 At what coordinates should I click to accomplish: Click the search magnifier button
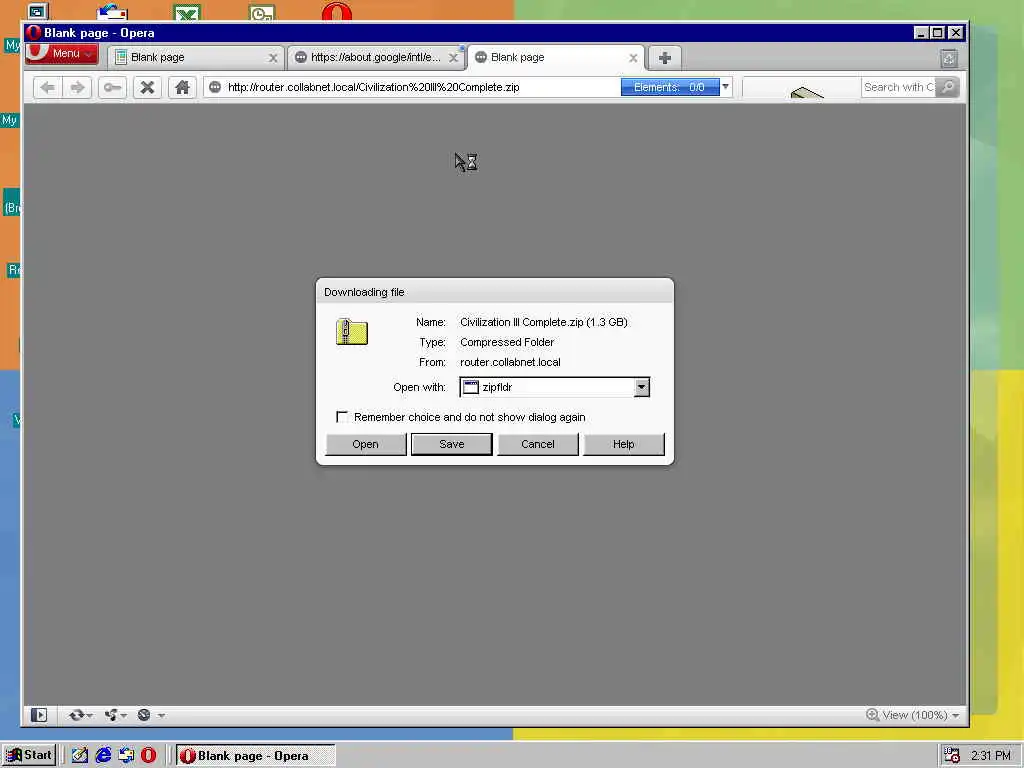[x=948, y=87]
